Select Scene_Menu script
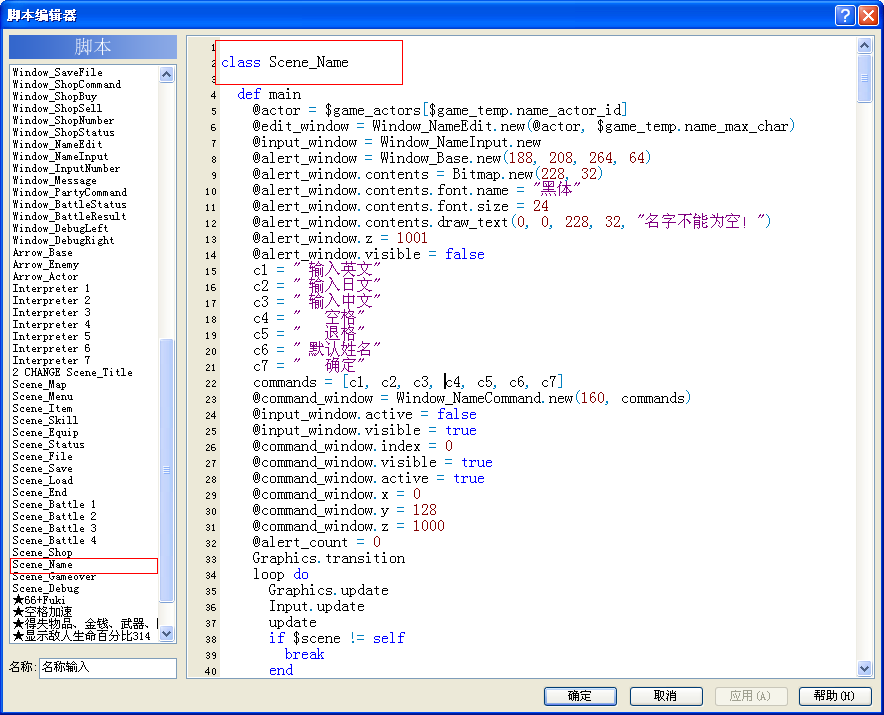 coord(43,396)
